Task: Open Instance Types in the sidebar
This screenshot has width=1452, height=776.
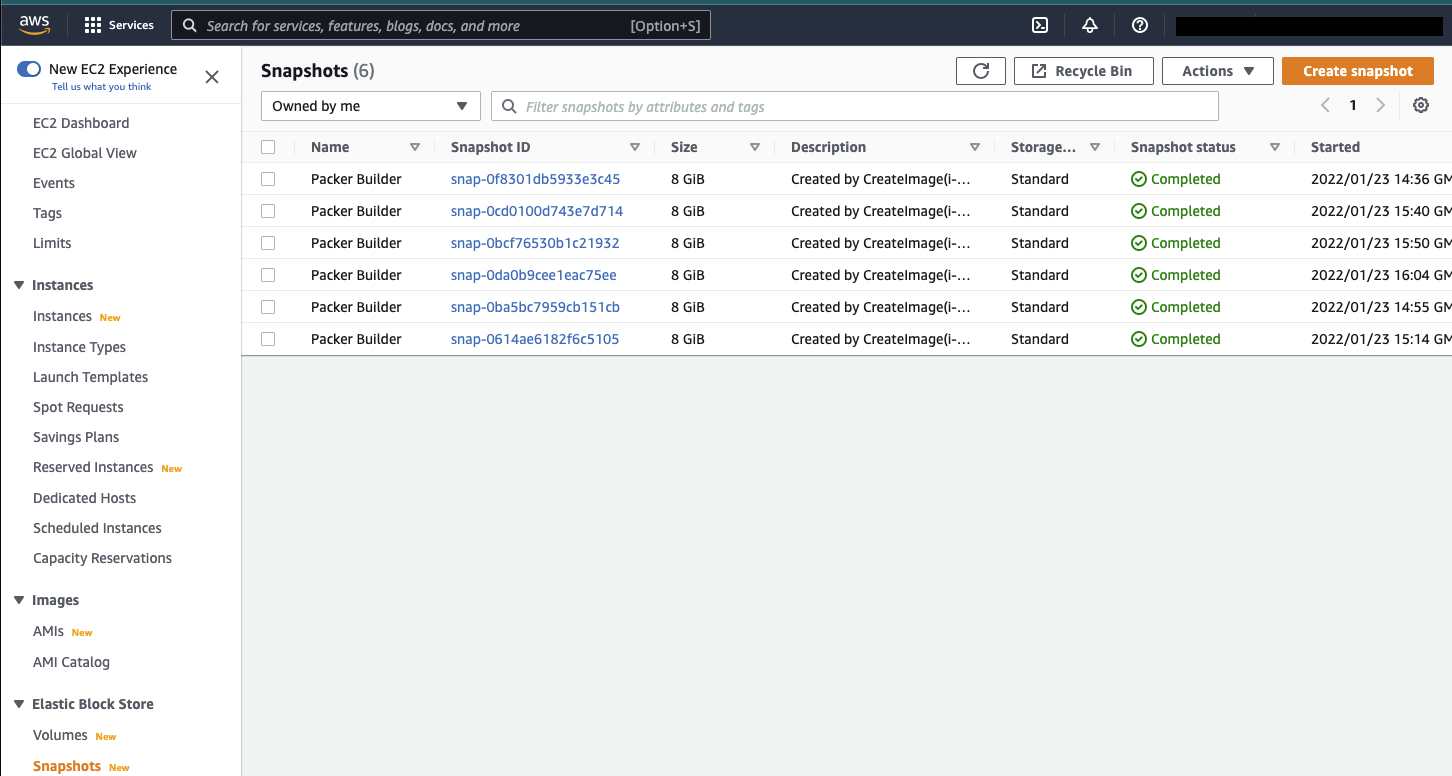Action: [80, 347]
